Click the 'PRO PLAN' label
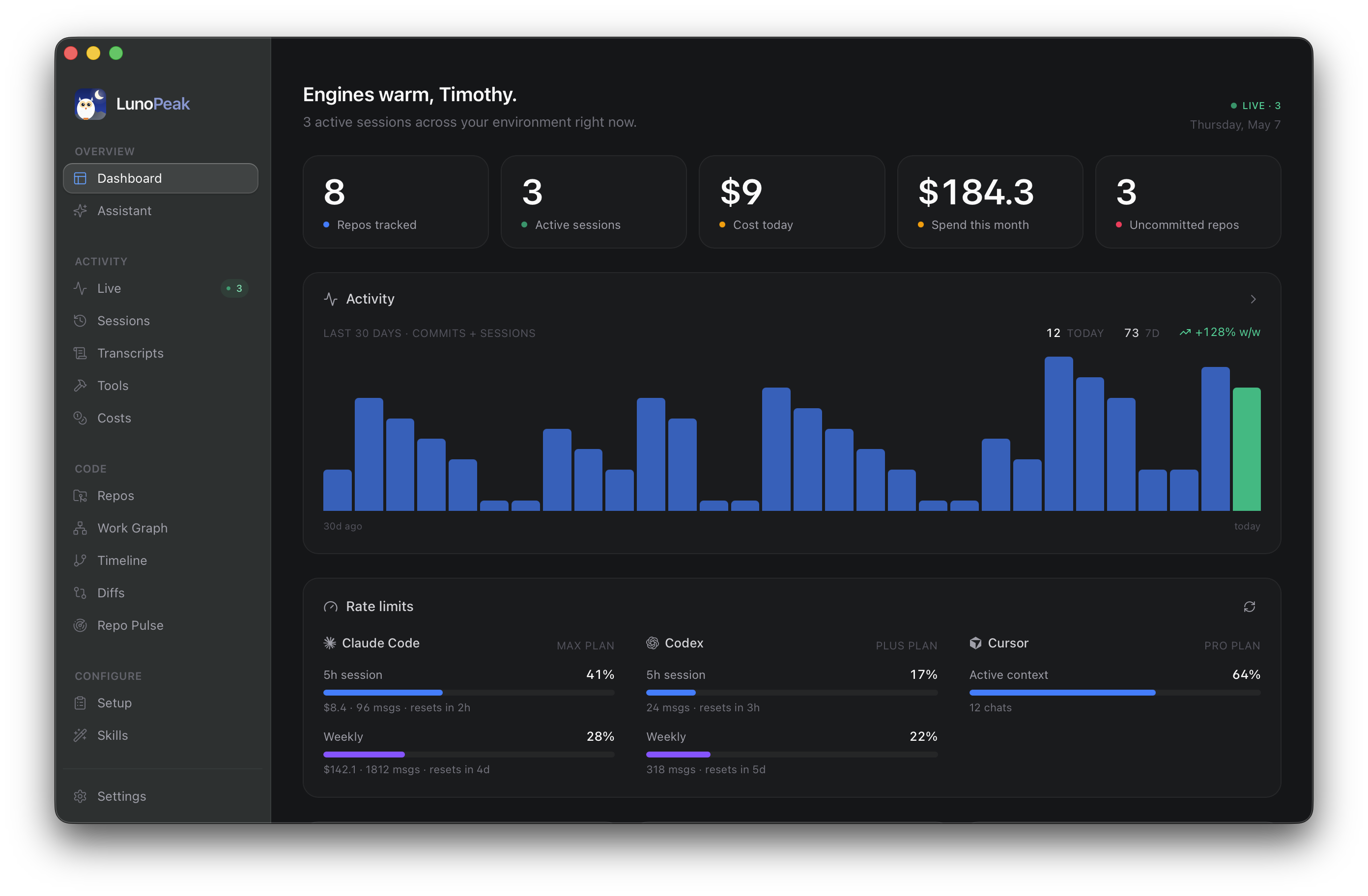 pos(1232,645)
